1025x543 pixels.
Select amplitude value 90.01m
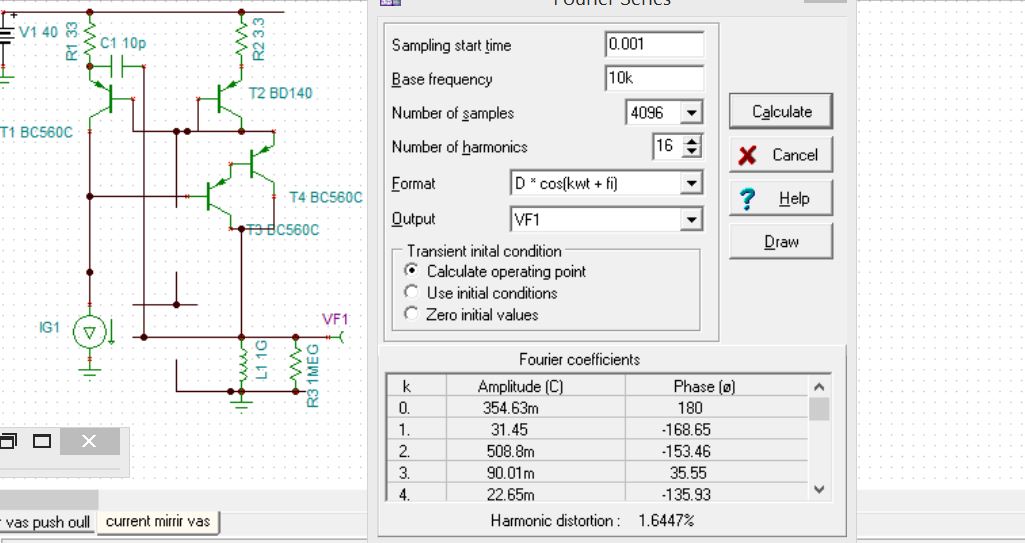(x=510, y=472)
